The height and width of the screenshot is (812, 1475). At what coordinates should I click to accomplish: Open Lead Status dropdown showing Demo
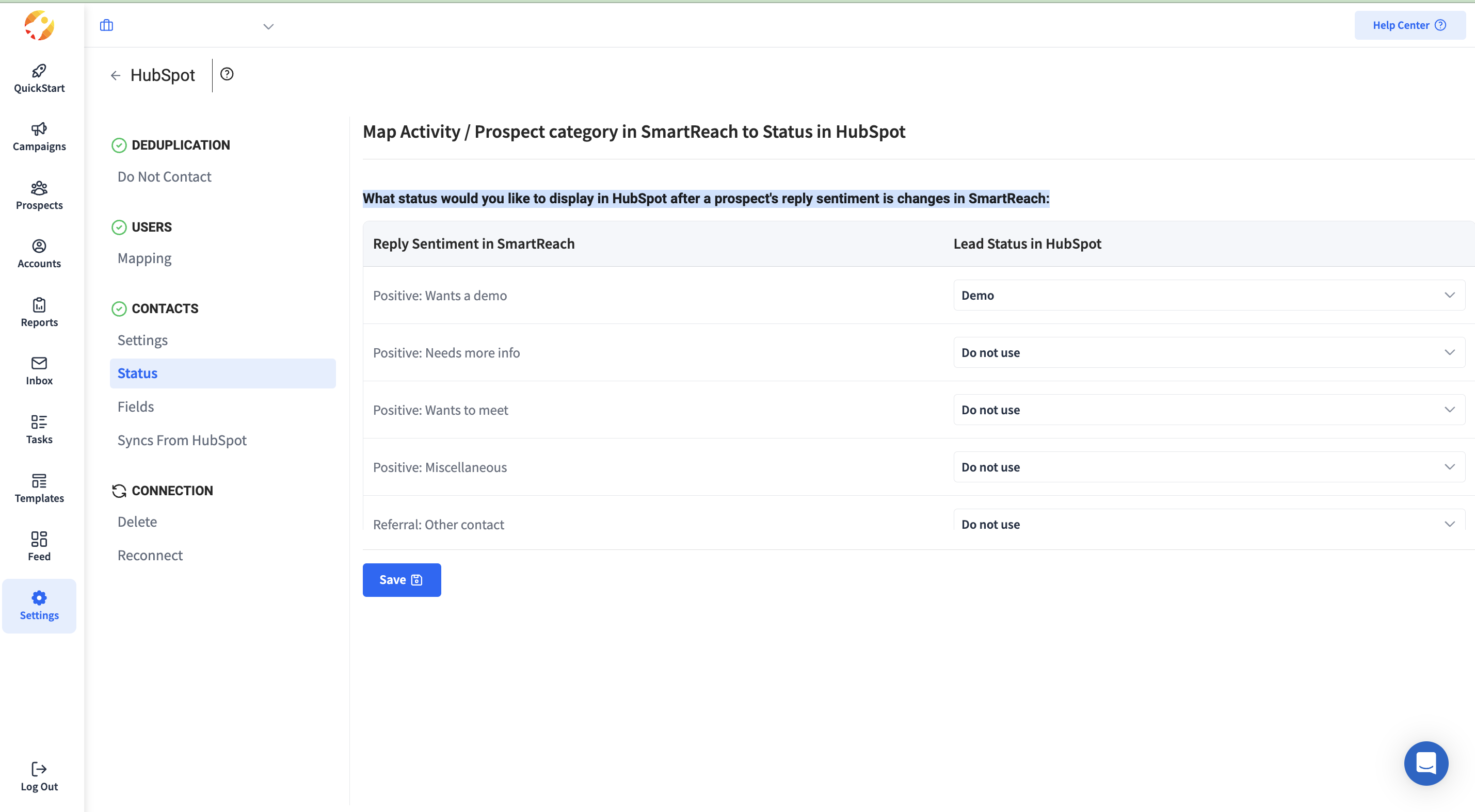pos(1208,295)
